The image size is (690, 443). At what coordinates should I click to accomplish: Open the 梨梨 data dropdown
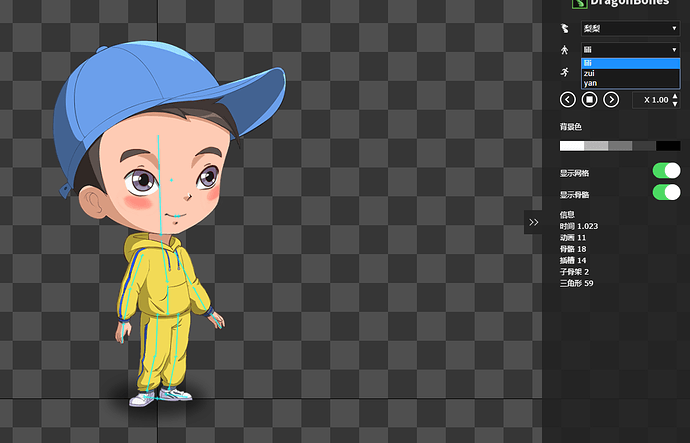(x=631, y=29)
